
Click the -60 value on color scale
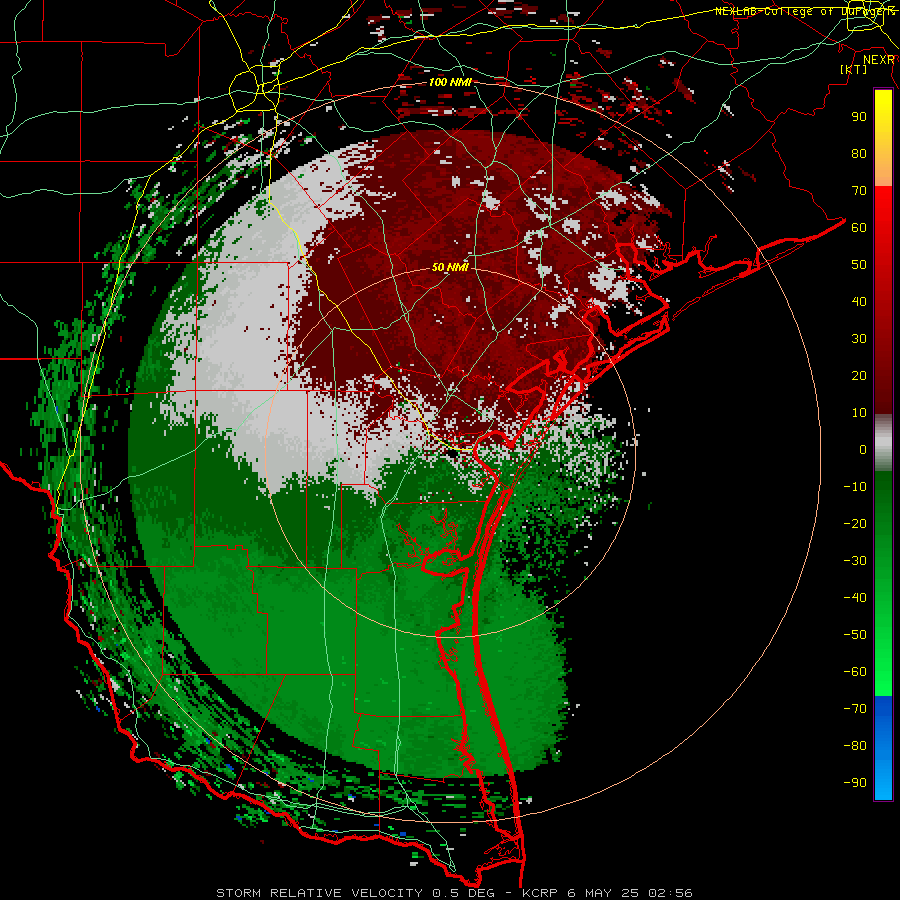click(x=855, y=672)
